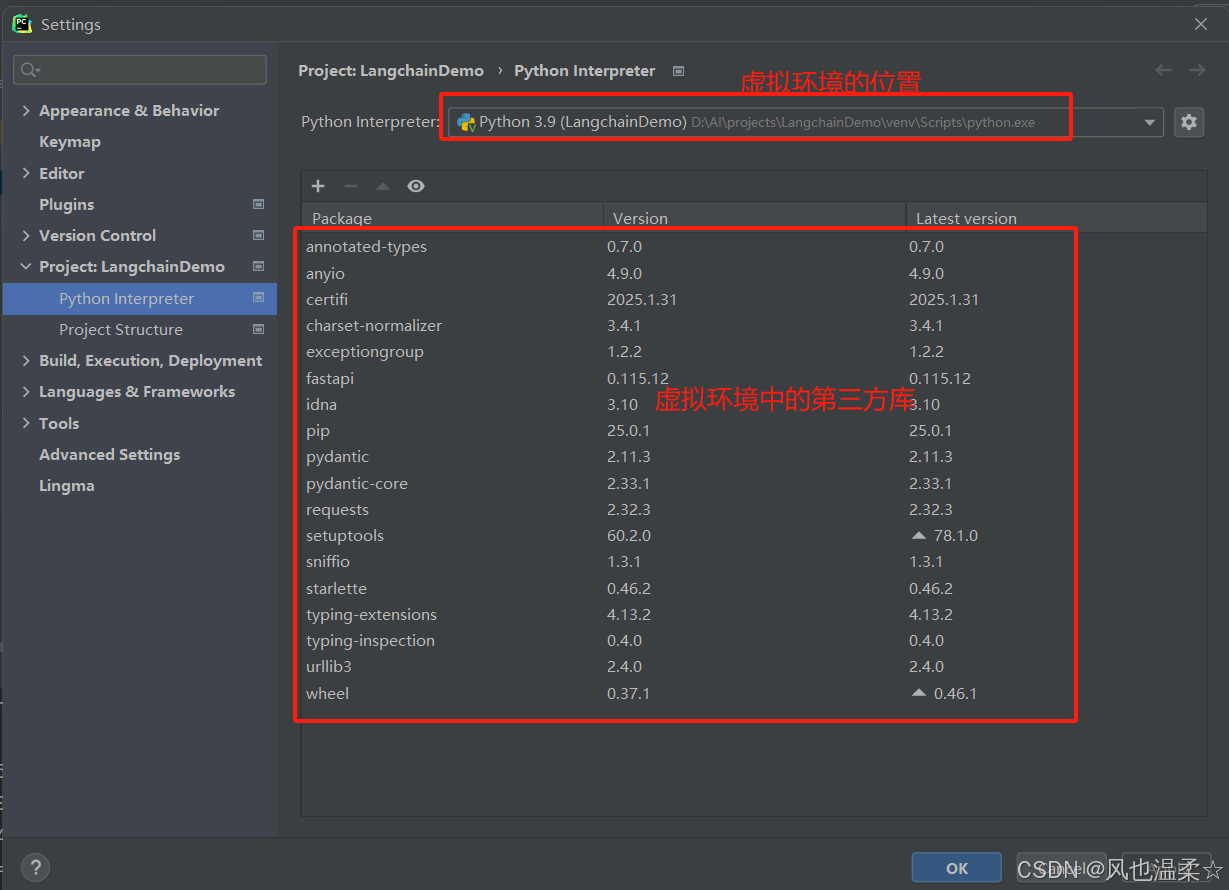Sort by Latest version column header
The width and height of the screenshot is (1229, 890).
(1056, 218)
